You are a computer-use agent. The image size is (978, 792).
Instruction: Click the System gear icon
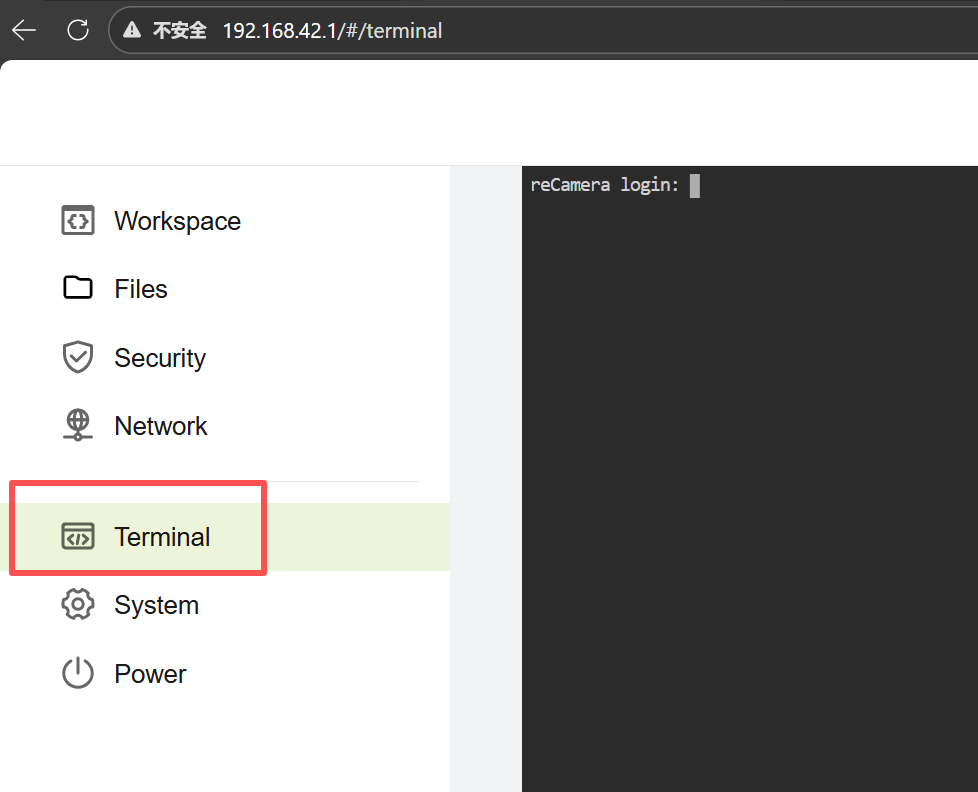click(78, 605)
